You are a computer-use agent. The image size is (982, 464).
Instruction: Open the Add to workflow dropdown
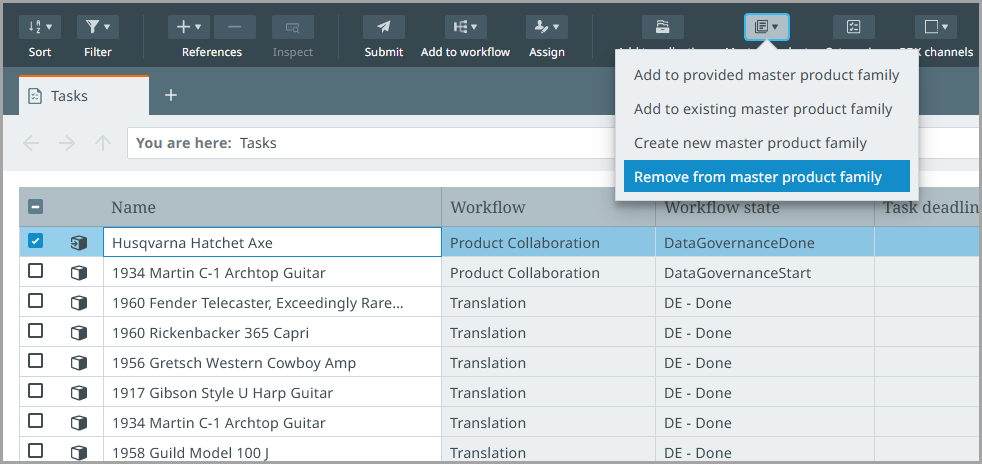465,28
